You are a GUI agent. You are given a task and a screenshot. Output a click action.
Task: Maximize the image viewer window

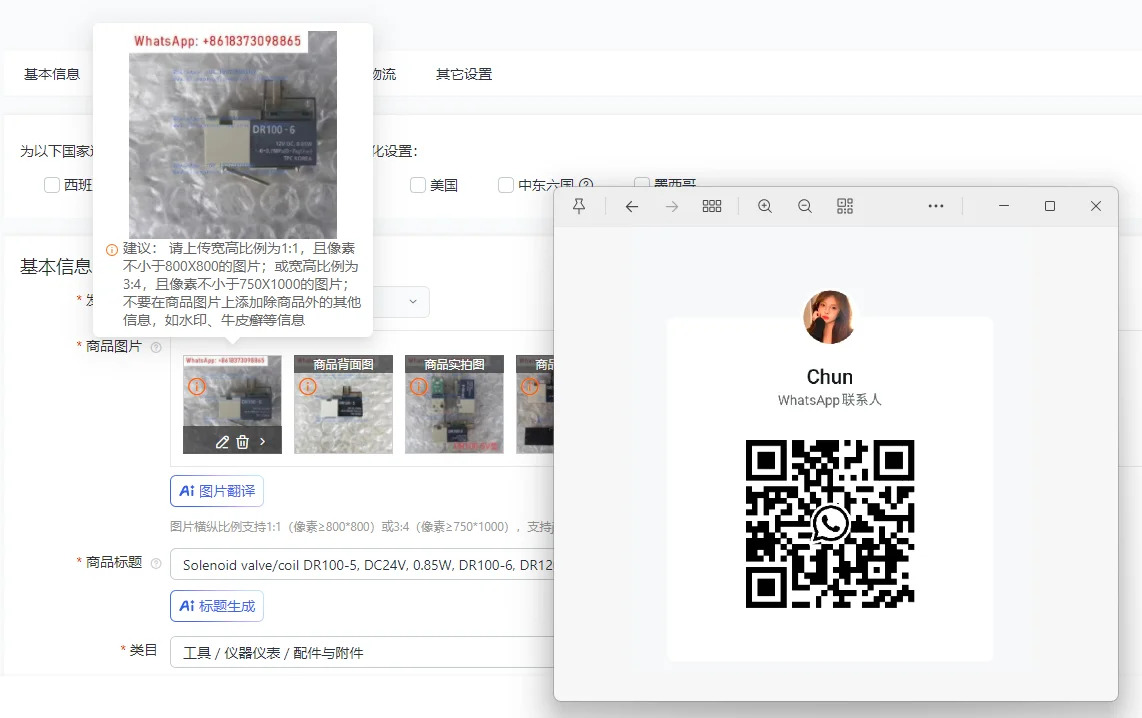1050,206
